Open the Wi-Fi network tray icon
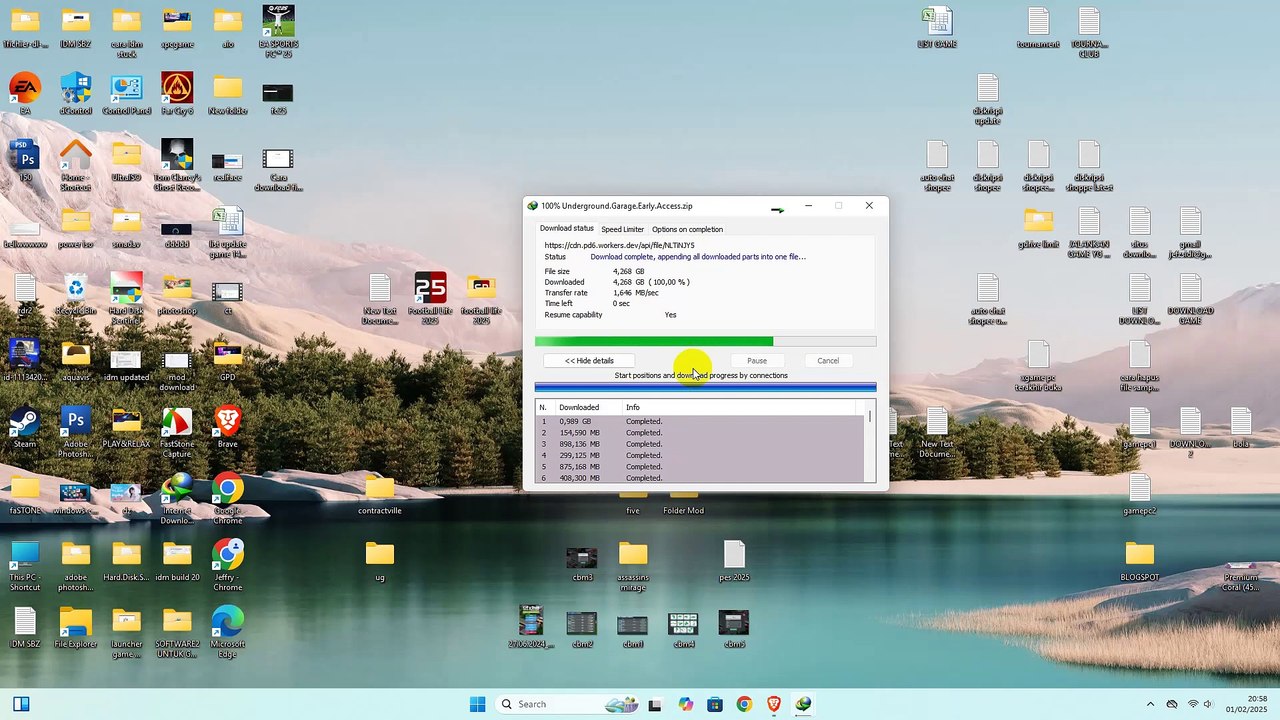Screen dimensions: 1280x720 (x=1193, y=704)
